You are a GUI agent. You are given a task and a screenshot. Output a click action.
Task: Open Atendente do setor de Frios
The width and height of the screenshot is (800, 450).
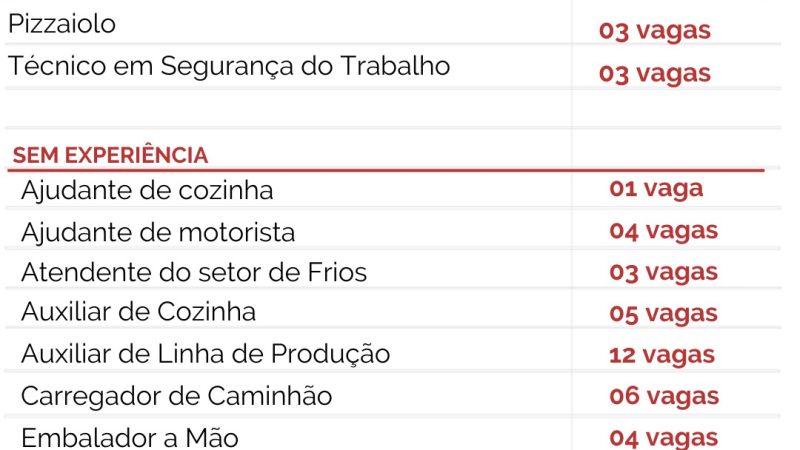click(x=194, y=272)
